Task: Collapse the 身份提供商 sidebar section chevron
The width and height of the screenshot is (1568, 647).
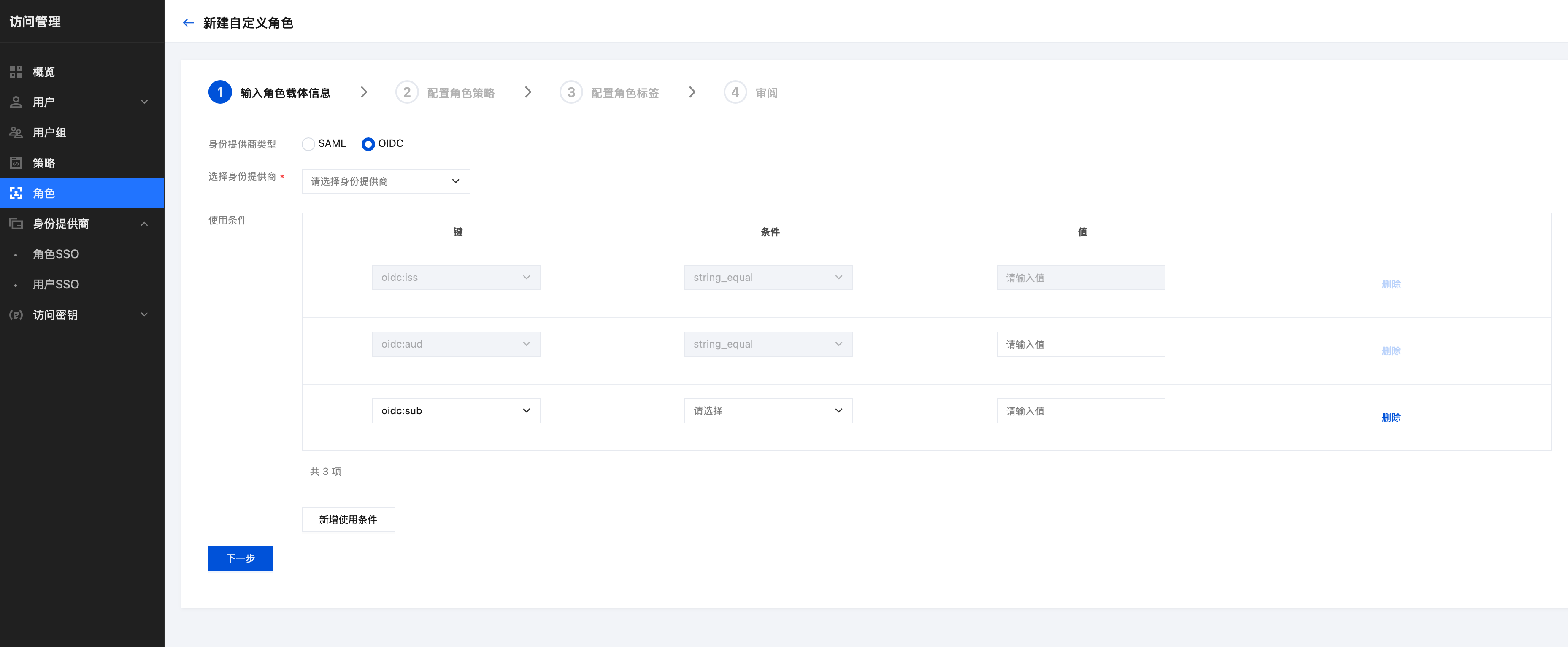Action: point(144,224)
